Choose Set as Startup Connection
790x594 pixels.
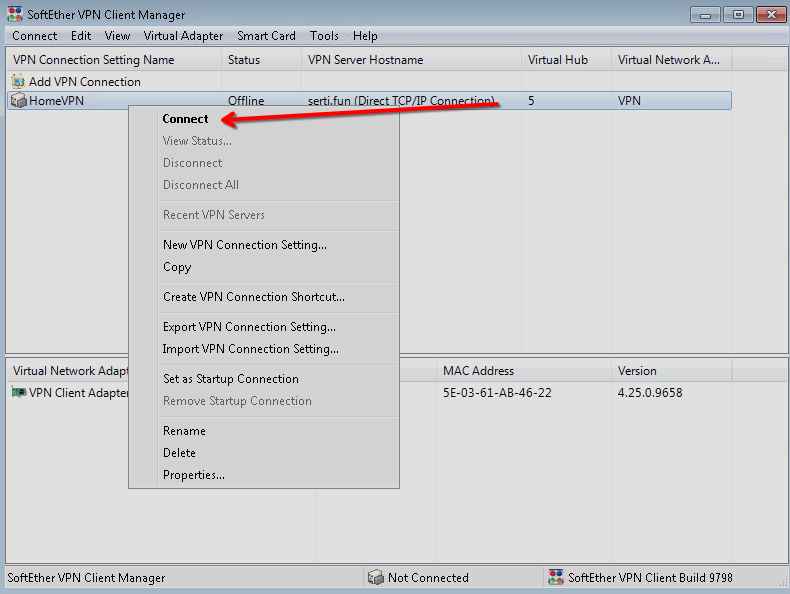231,379
